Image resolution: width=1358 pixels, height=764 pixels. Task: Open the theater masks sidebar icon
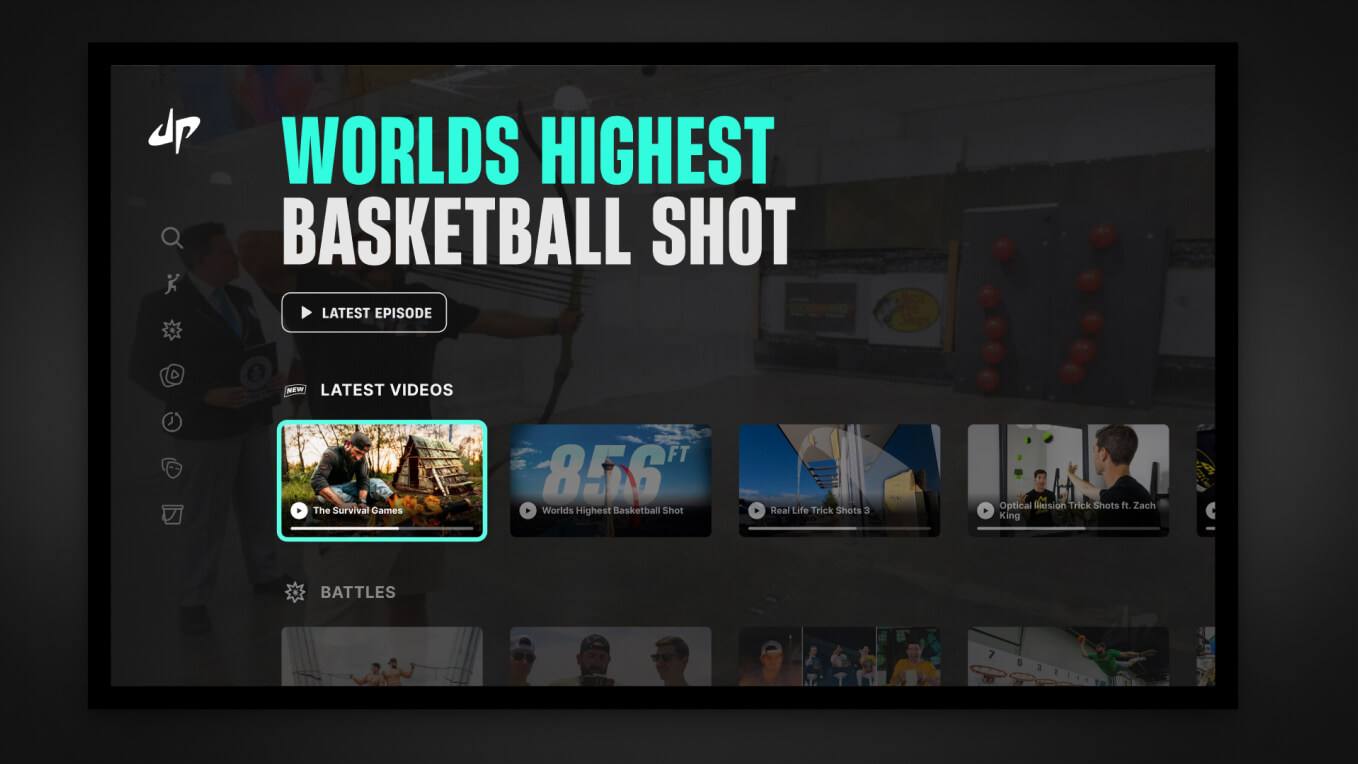(172, 467)
